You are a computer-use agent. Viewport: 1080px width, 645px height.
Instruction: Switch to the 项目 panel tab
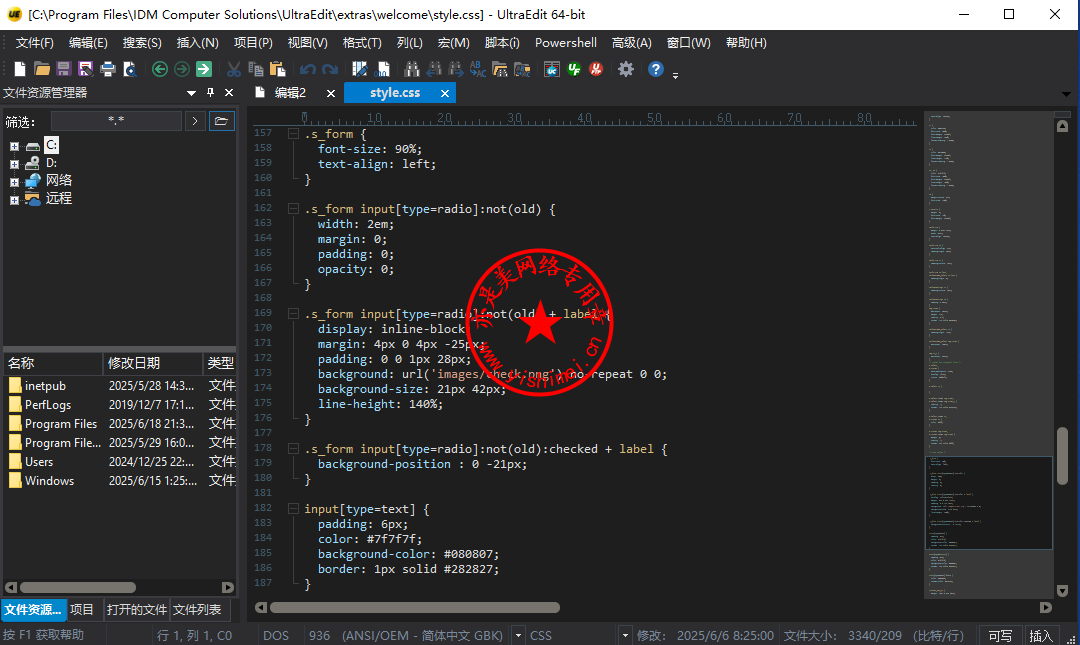pyautogui.click(x=82, y=610)
